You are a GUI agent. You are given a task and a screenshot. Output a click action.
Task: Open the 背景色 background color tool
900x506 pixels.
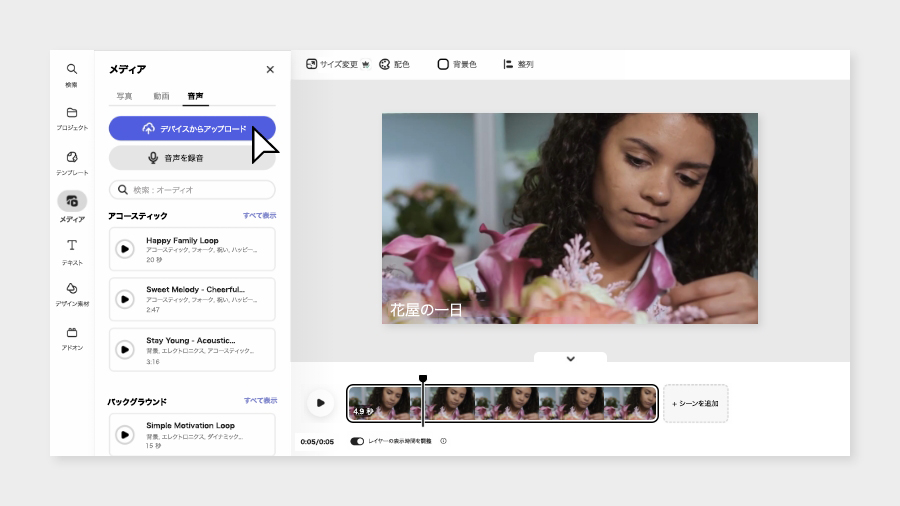457,64
